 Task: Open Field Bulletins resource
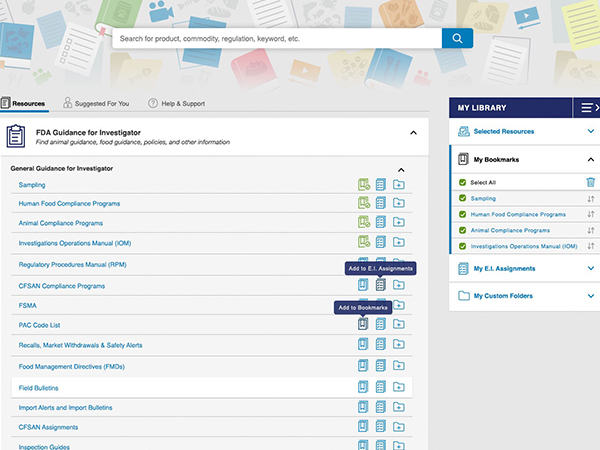(x=38, y=388)
